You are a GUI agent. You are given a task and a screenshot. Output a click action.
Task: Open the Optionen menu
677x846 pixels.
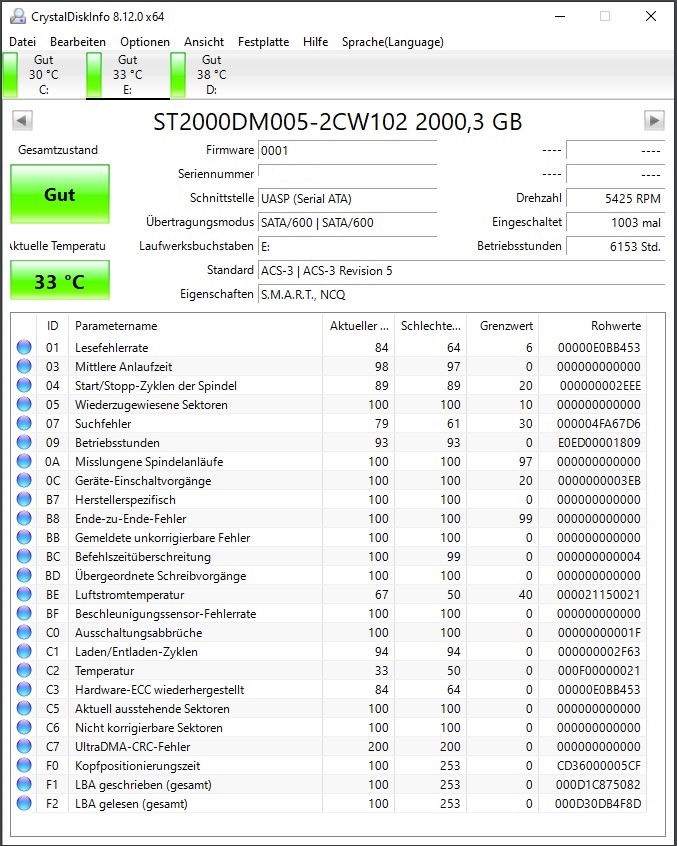tap(145, 42)
